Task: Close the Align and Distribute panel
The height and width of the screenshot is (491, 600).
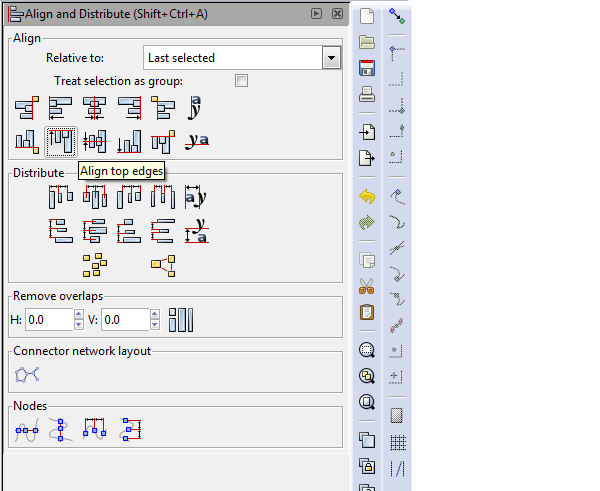Action: (337, 14)
